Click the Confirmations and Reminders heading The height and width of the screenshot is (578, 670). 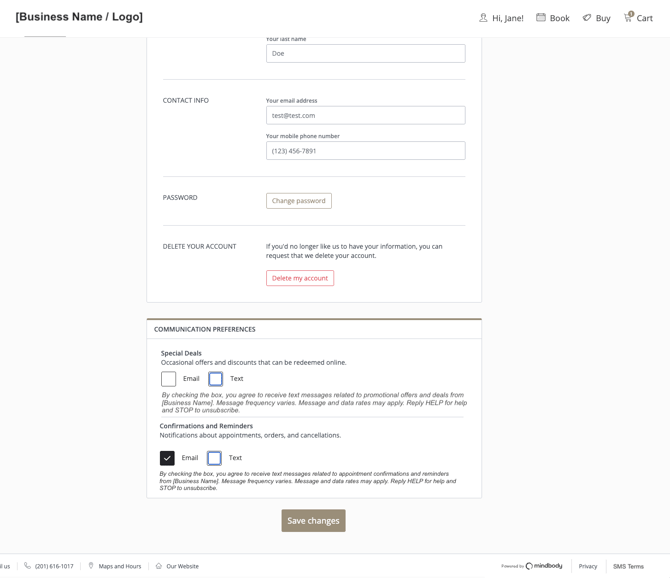(206, 426)
